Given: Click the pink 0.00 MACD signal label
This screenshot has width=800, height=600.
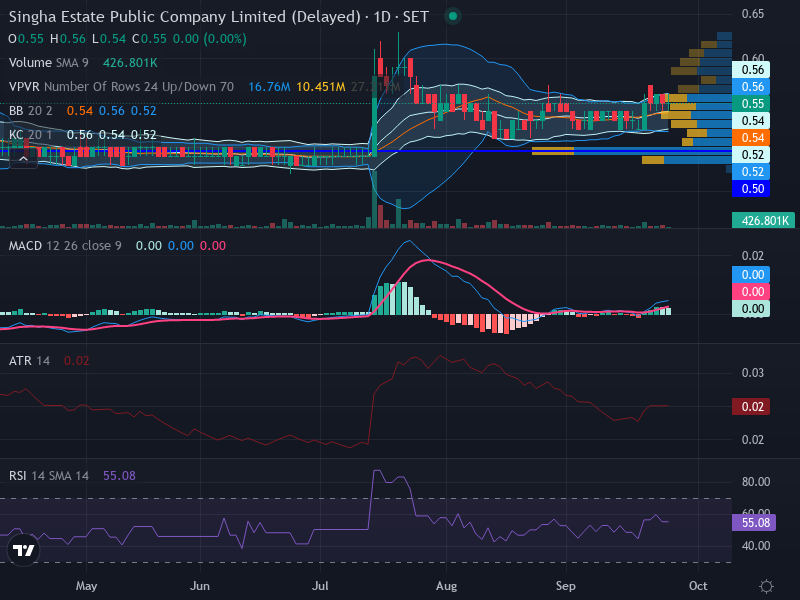Looking at the screenshot, I should [751, 291].
